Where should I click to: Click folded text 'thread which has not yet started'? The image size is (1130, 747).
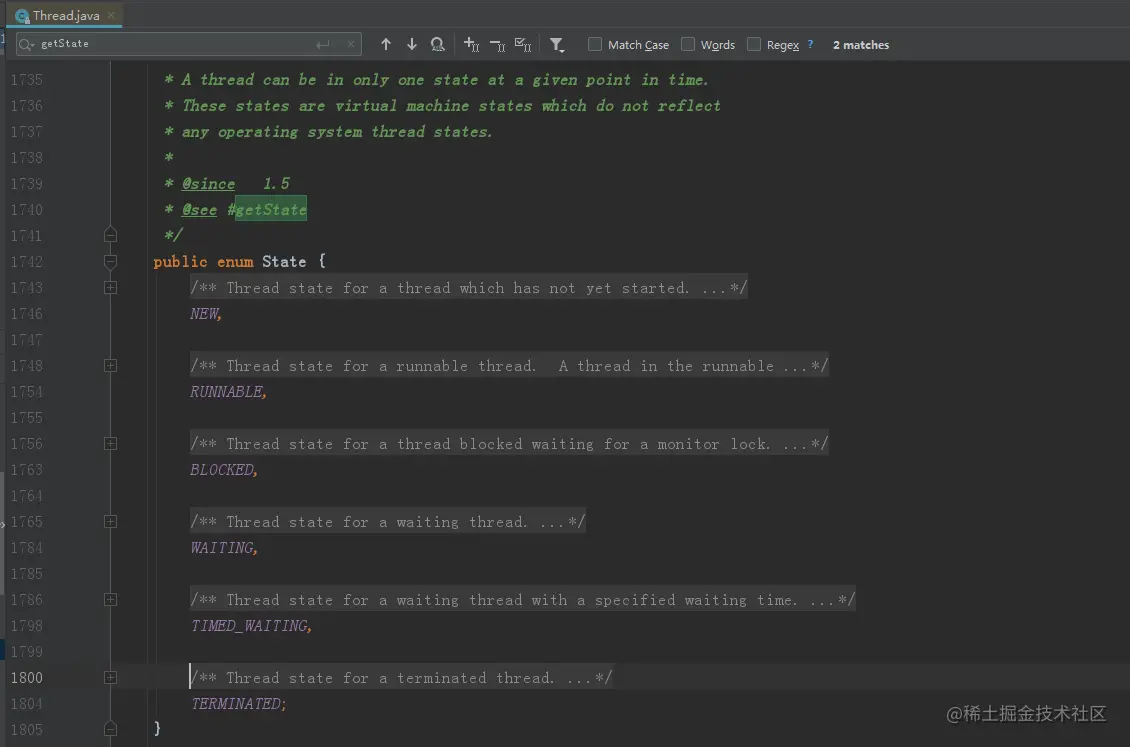pos(543,287)
